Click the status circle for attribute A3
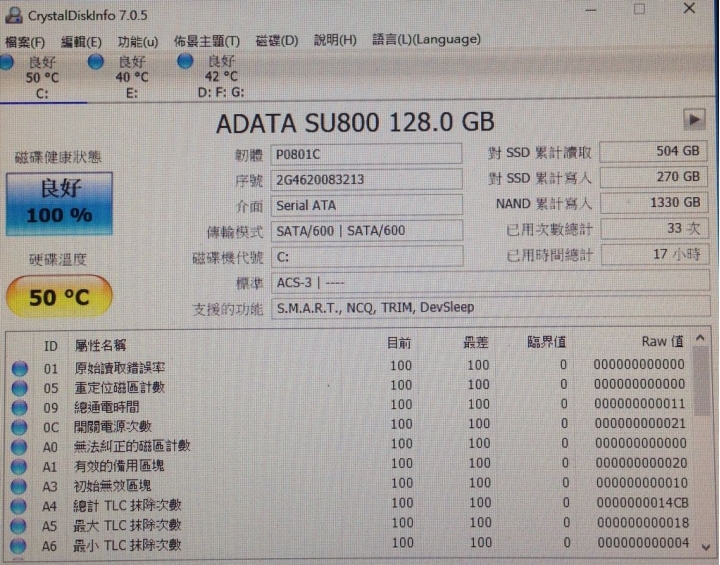This screenshot has height=565, width=720. pyautogui.click(x=18, y=486)
